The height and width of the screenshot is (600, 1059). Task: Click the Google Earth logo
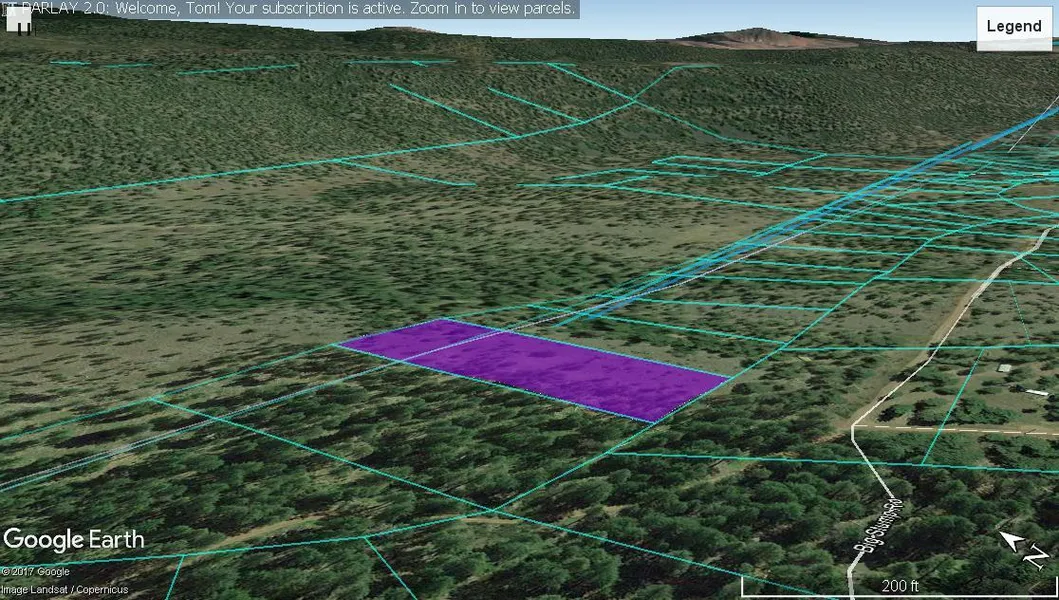click(74, 540)
